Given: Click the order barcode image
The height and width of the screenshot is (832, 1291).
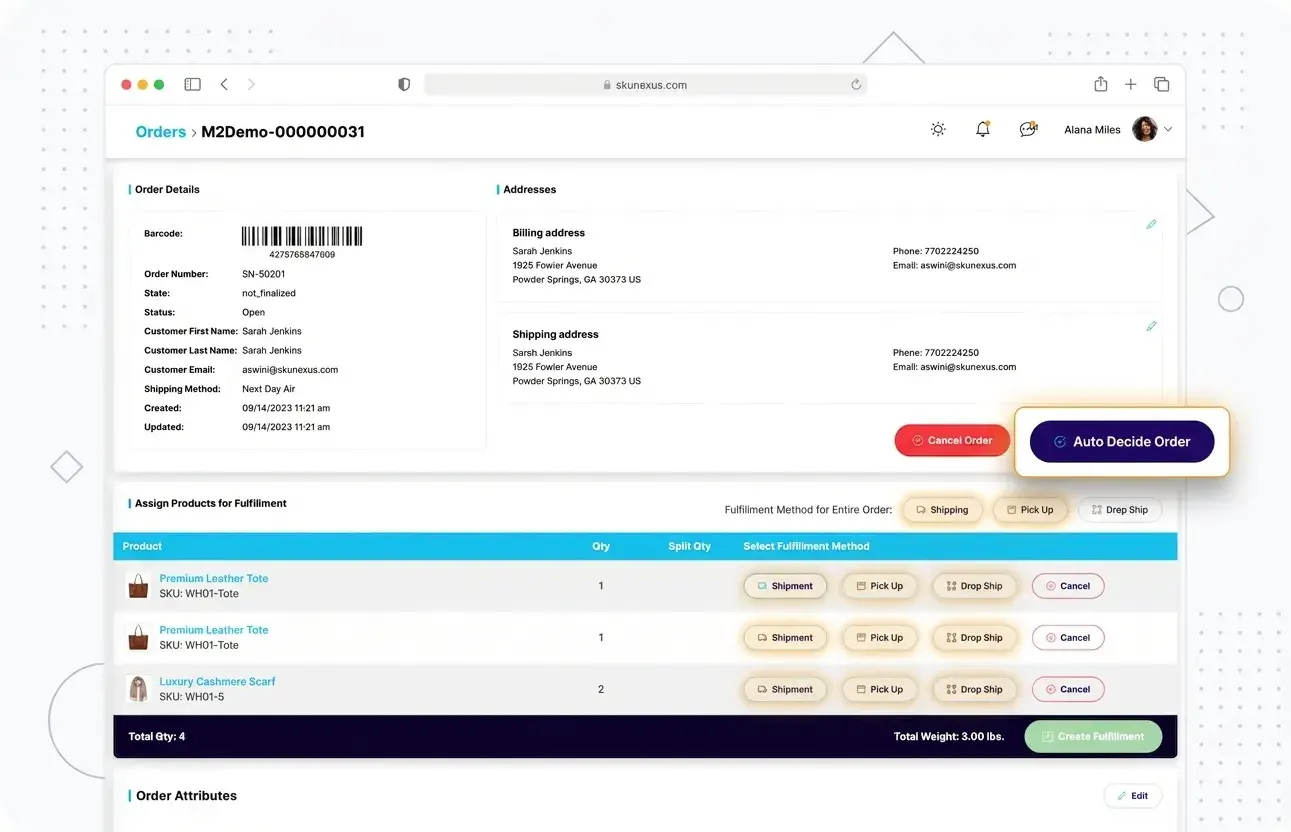Looking at the screenshot, I should (301, 235).
